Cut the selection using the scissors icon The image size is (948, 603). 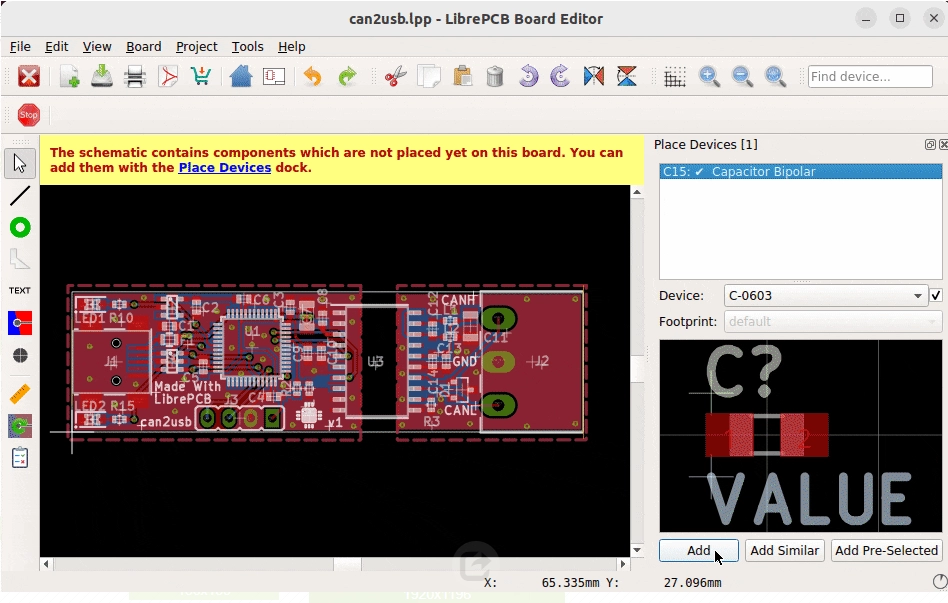395,77
